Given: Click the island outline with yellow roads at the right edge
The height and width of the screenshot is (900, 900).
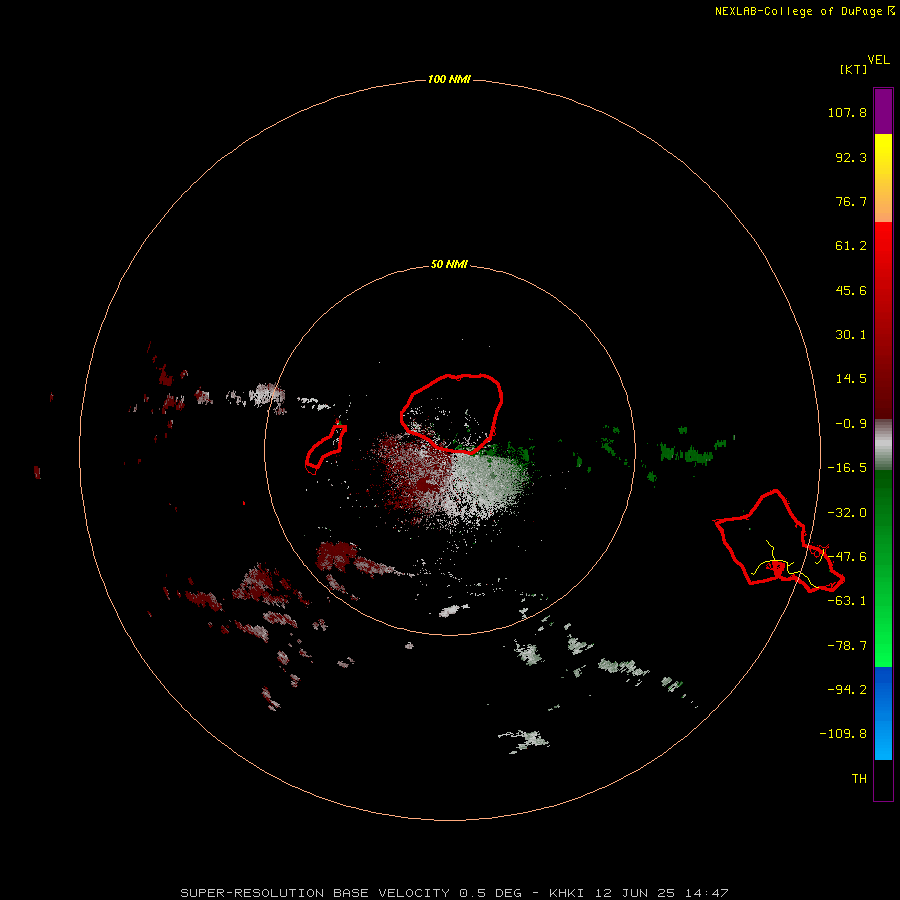Looking at the screenshot, I should click(x=779, y=542).
